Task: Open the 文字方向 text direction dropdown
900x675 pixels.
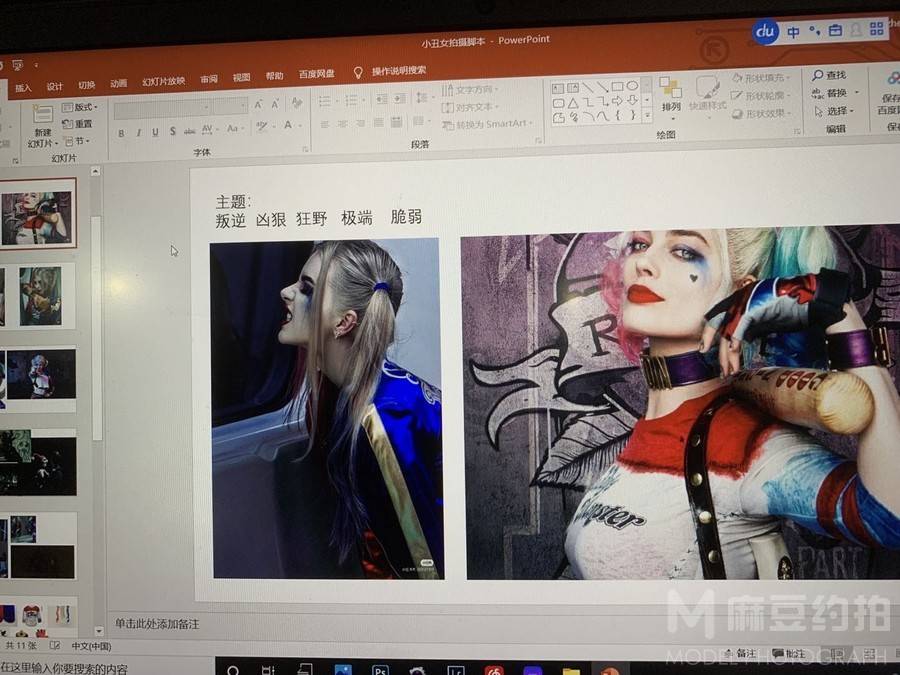Action: tap(470, 90)
